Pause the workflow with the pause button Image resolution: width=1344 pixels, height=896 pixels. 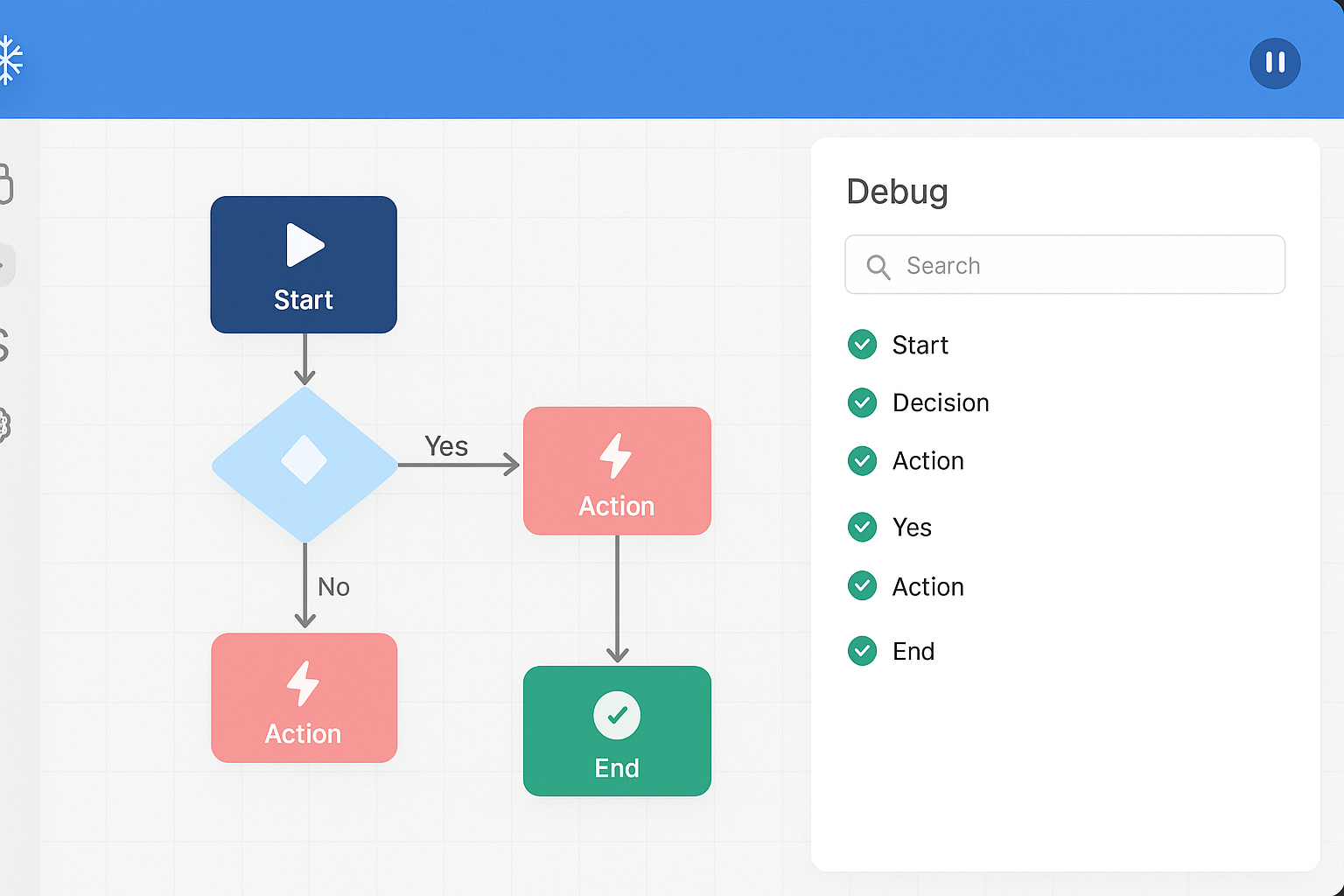(x=1275, y=63)
